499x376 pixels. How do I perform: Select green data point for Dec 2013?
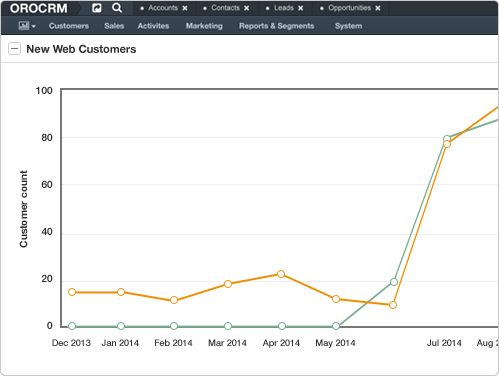72,326
